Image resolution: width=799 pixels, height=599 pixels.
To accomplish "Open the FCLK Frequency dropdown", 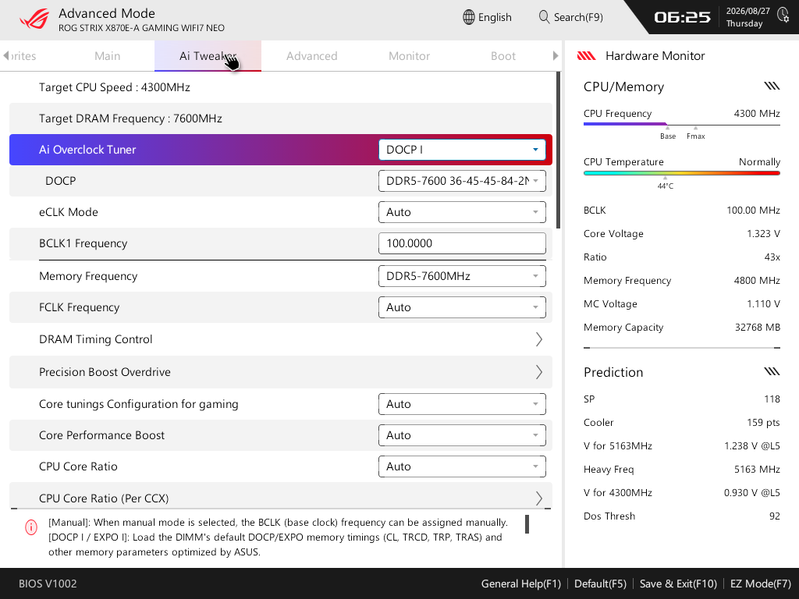I will click(x=462, y=307).
